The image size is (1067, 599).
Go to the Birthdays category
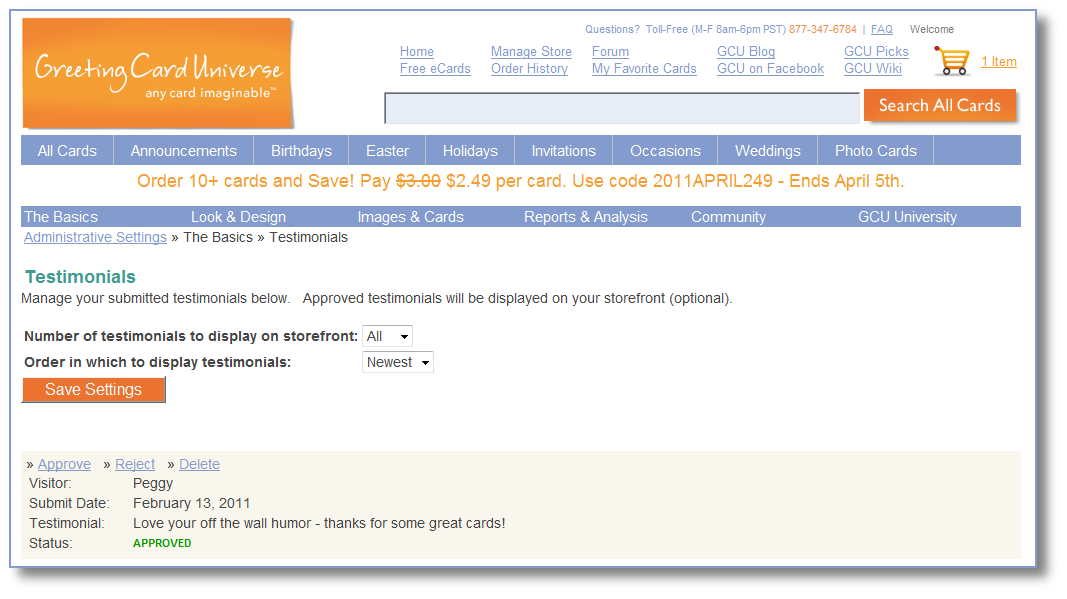[301, 150]
